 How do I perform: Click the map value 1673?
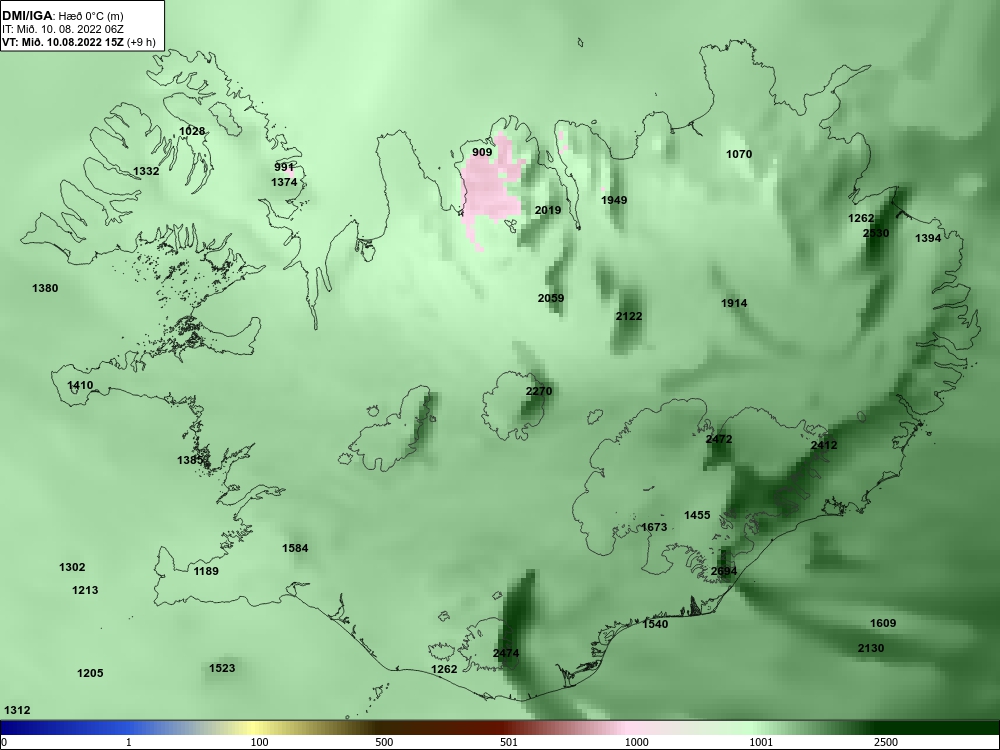[x=654, y=527]
